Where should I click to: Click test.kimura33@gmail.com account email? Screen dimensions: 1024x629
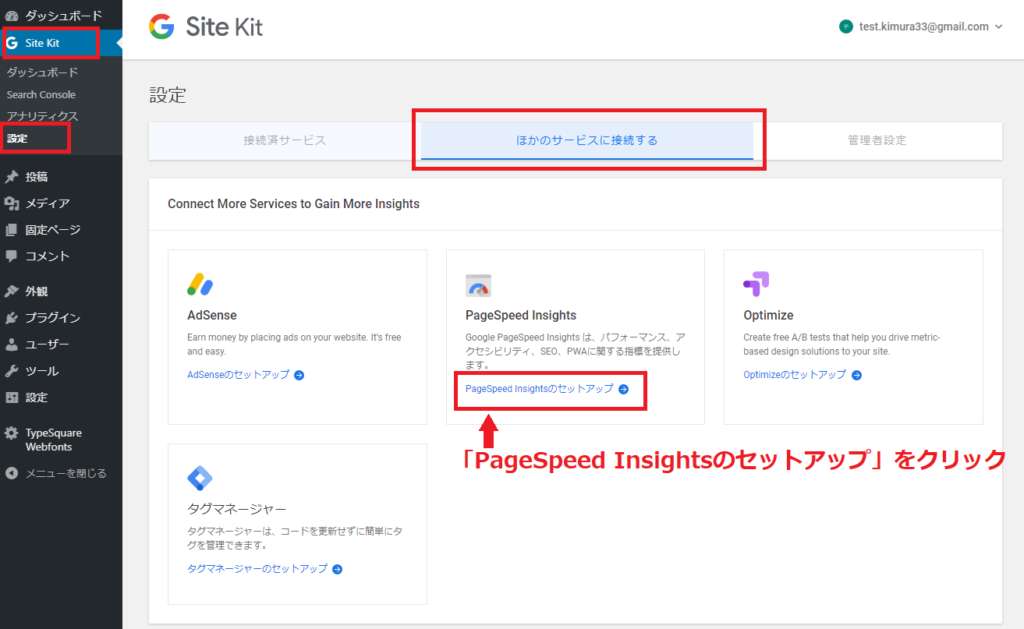(923, 27)
